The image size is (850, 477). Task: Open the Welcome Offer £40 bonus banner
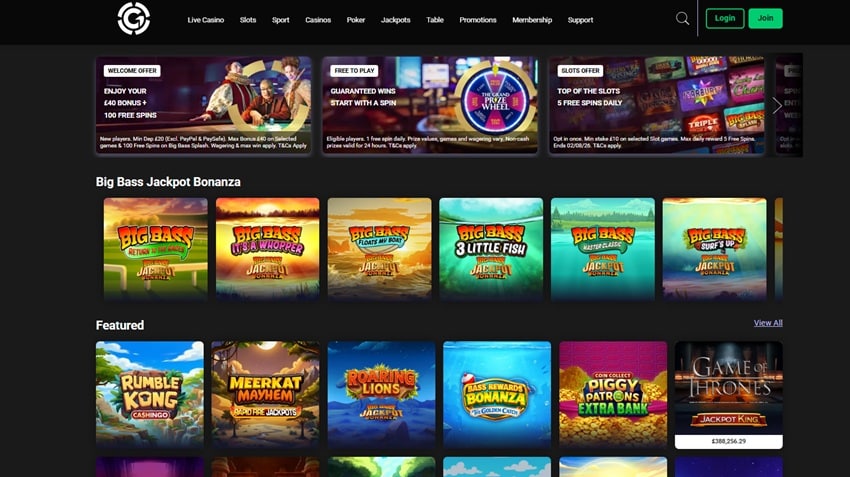tap(204, 105)
